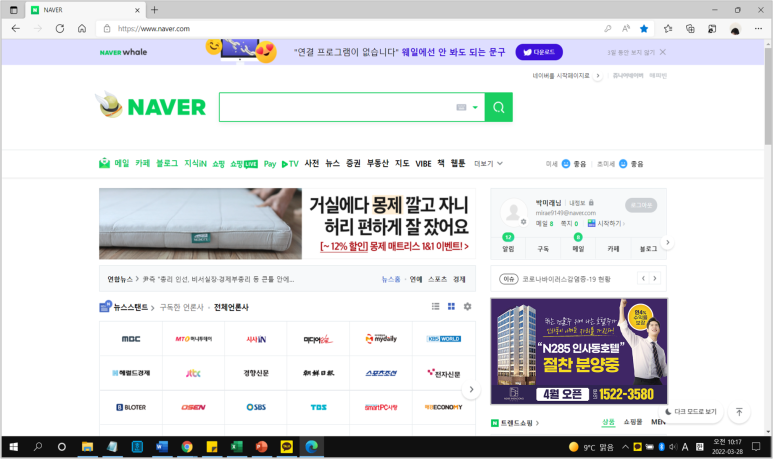773x459 pixels.
Task: Expand the 더보기 menu
Action: [488, 163]
